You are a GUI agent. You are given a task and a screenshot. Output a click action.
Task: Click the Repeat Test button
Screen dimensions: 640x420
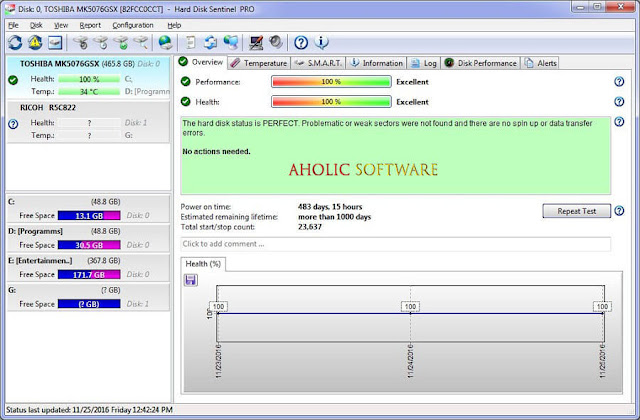(x=576, y=211)
